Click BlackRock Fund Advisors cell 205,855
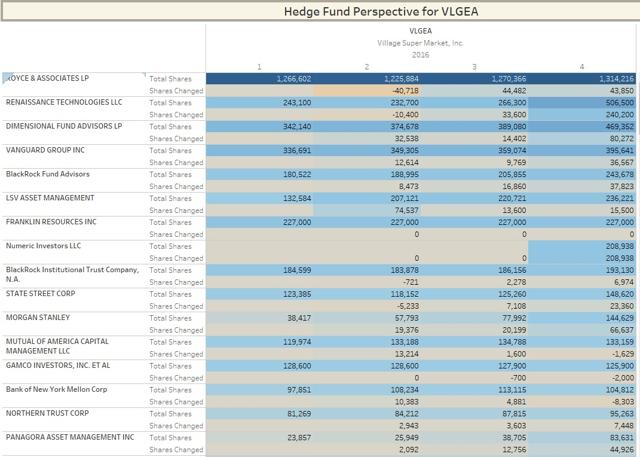 click(x=474, y=174)
